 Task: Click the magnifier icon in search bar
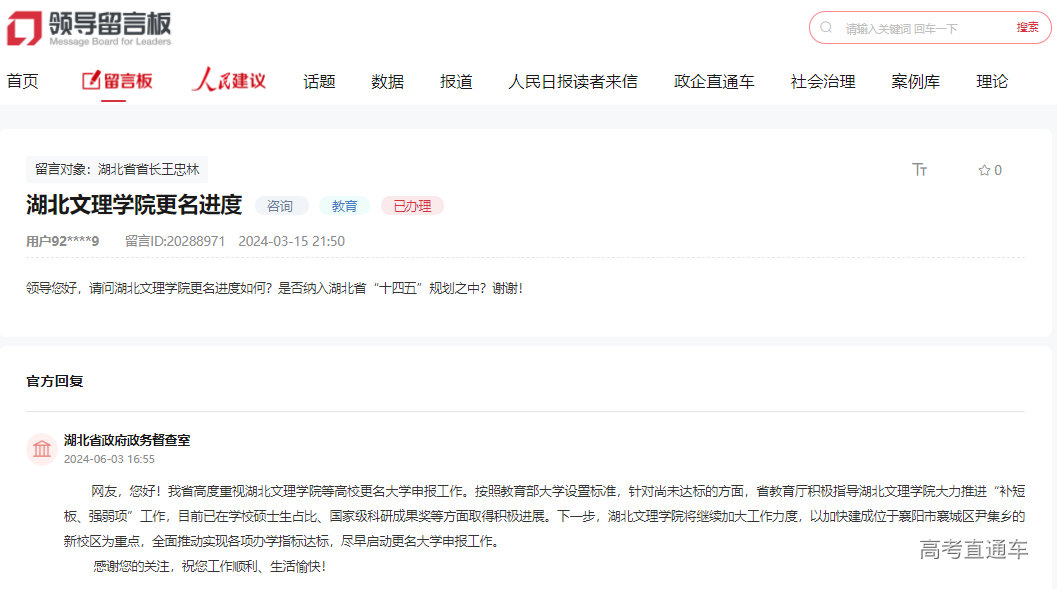pyautogui.click(x=825, y=27)
